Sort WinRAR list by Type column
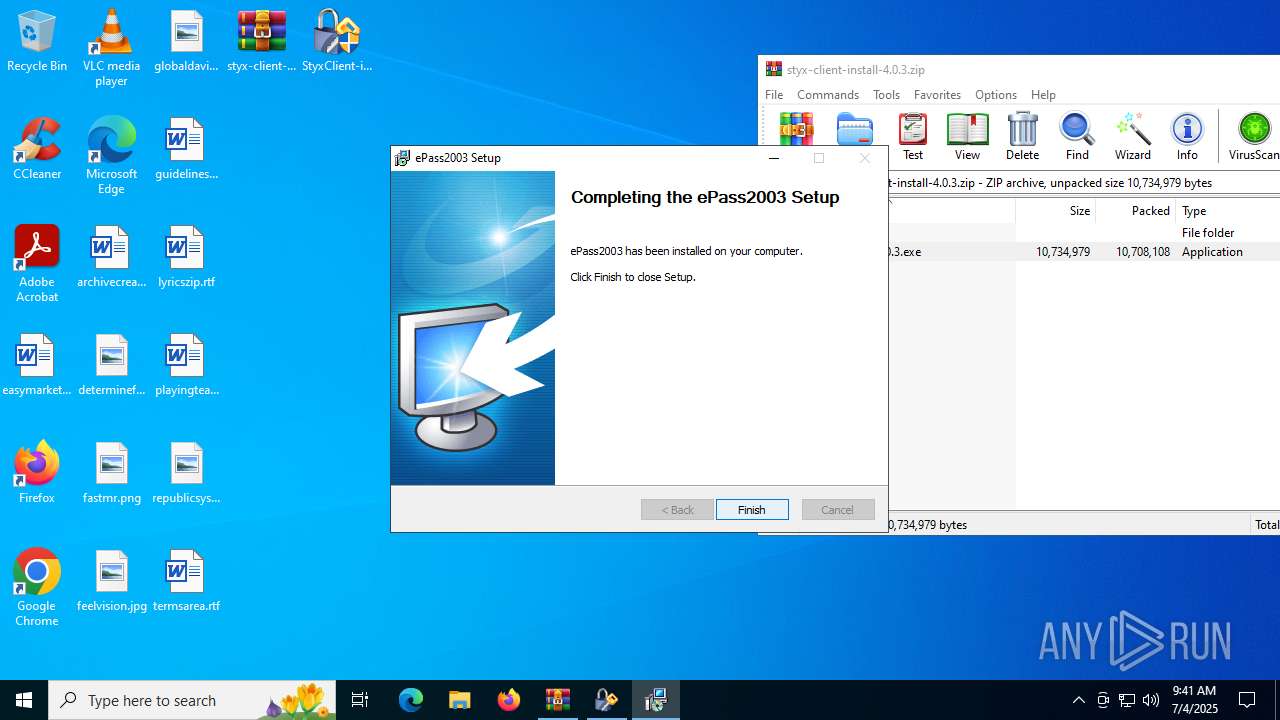This screenshot has width=1280, height=720. 1227,211
